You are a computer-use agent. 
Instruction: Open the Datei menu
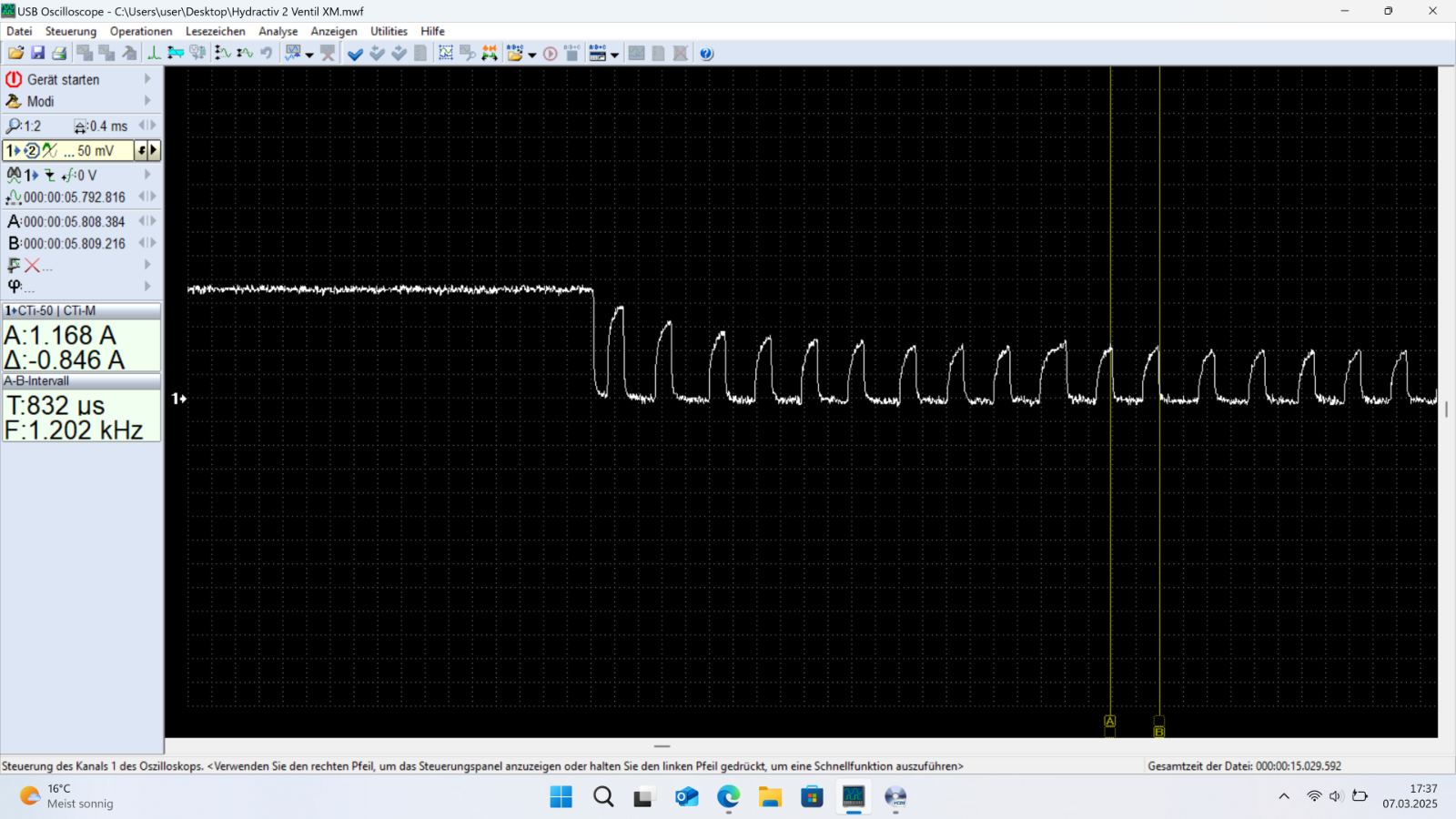click(19, 31)
